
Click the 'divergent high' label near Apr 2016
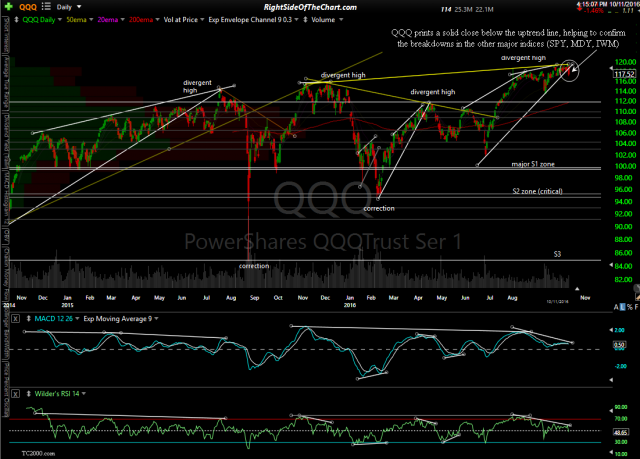coord(433,92)
